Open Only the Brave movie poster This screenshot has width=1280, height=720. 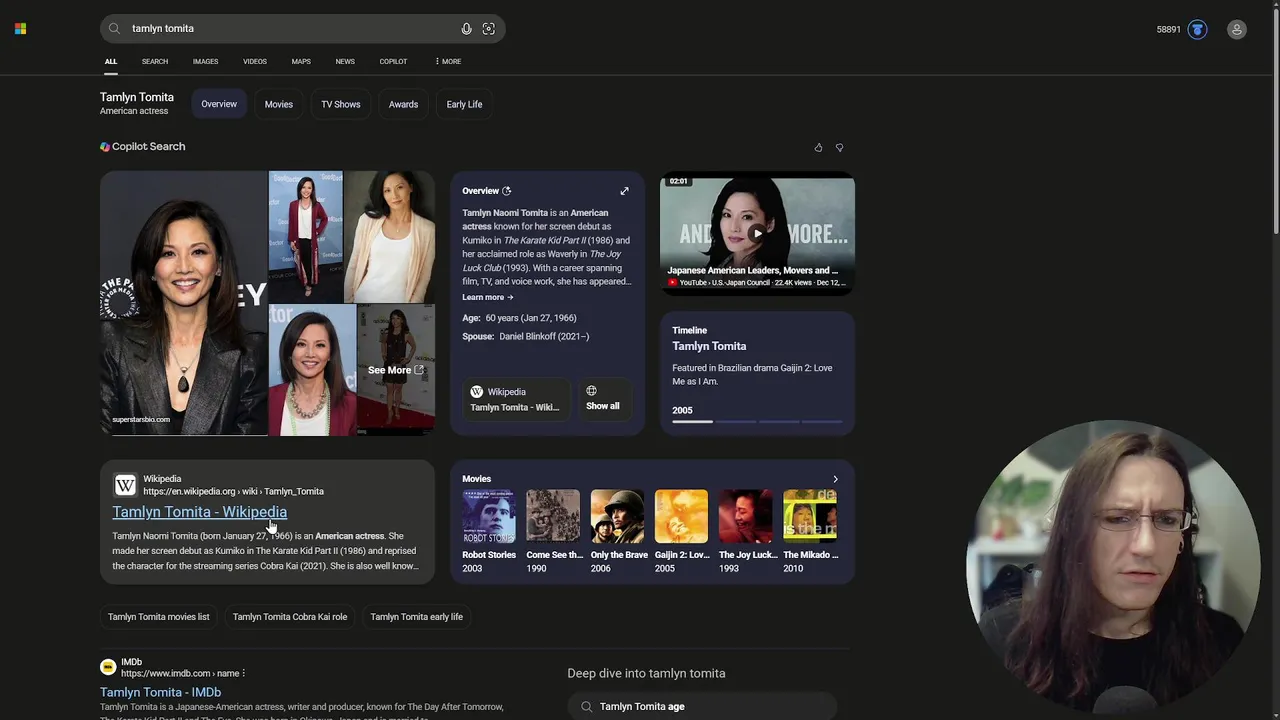point(617,516)
